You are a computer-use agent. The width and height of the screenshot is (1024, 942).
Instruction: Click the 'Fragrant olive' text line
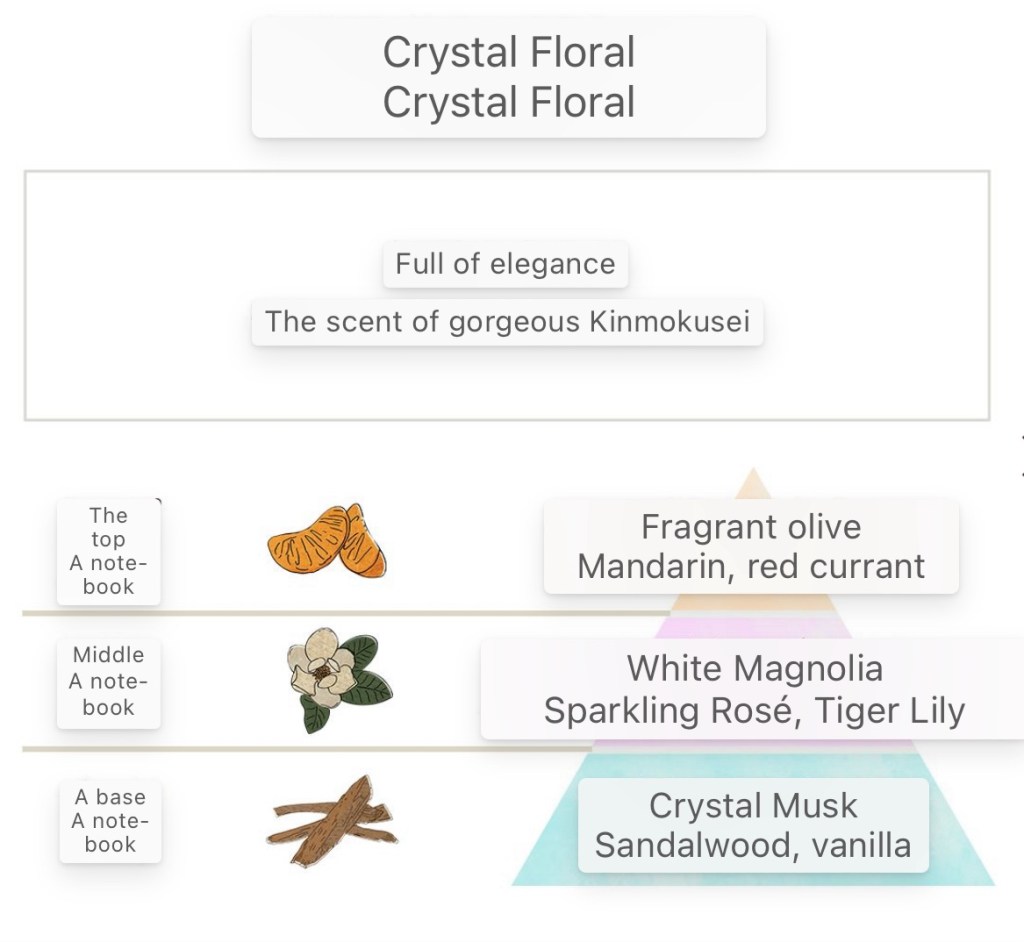click(x=750, y=526)
